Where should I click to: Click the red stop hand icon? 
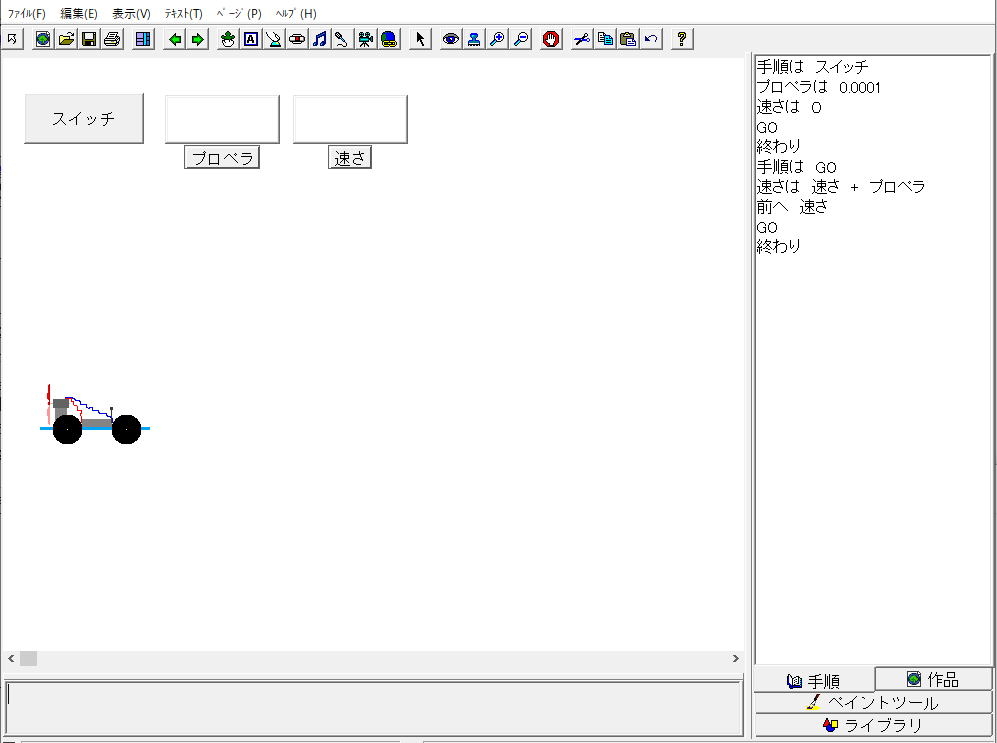(x=551, y=39)
